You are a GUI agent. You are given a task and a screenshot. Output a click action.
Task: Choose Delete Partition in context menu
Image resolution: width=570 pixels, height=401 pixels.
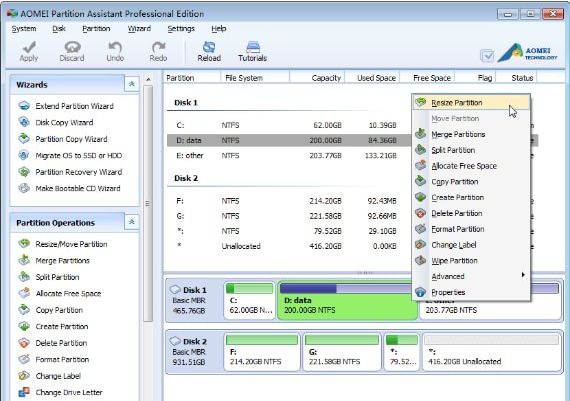coord(471,213)
